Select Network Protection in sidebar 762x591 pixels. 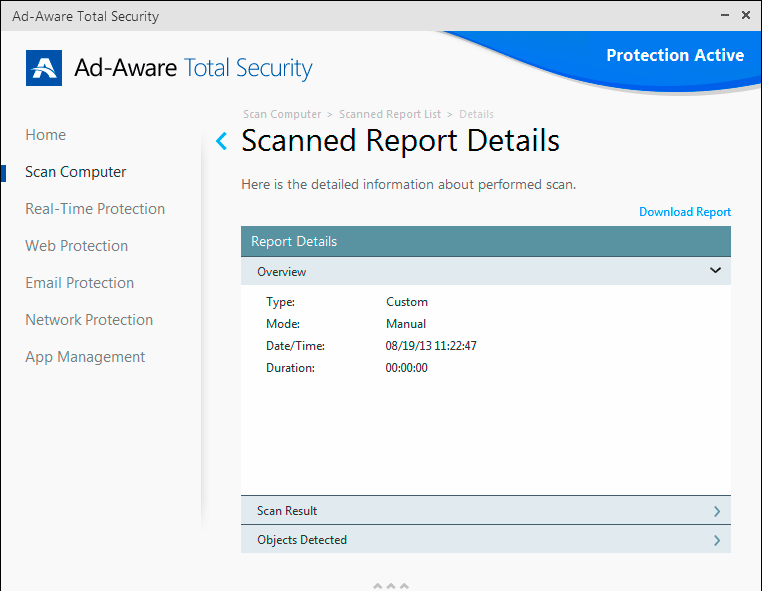pos(89,320)
